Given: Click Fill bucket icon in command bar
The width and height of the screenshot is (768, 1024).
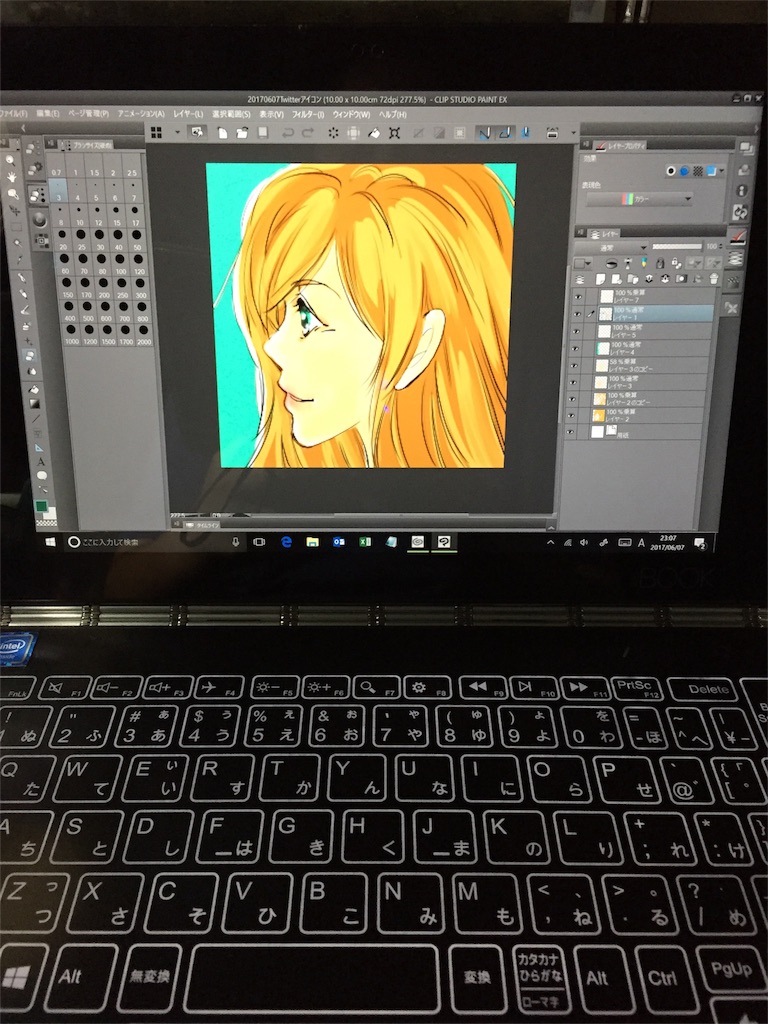Looking at the screenshot, I should (x=374, y=133).
